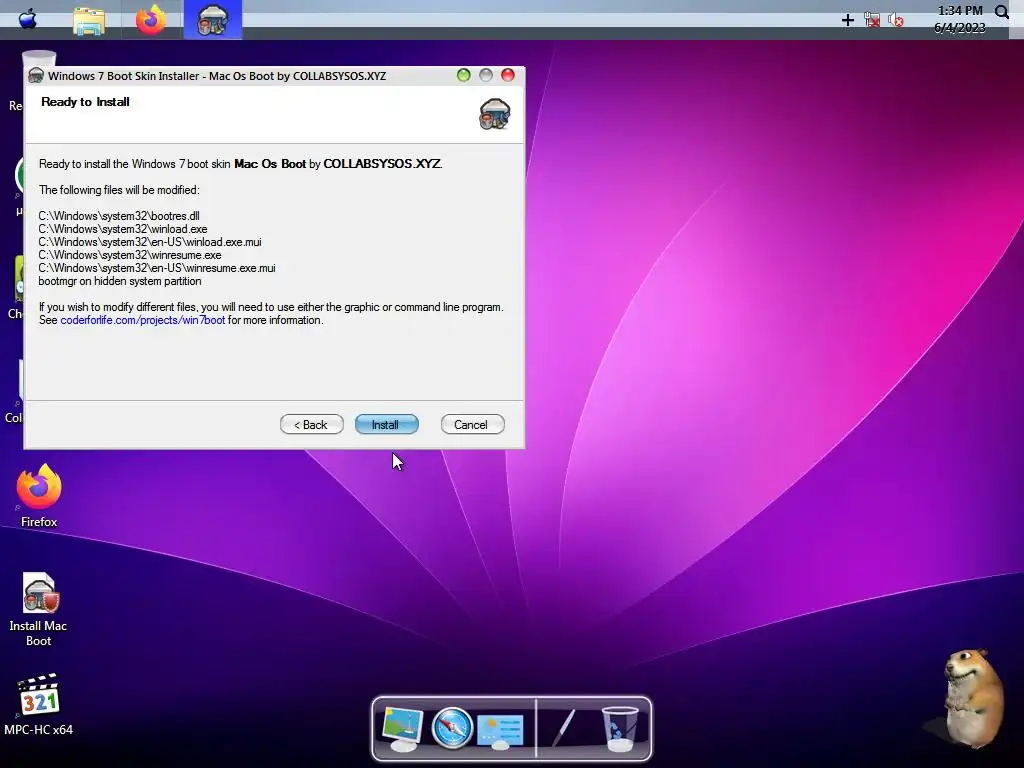Cancel the boot skin installation
1024x768 pixels.
tap(472, 424)
